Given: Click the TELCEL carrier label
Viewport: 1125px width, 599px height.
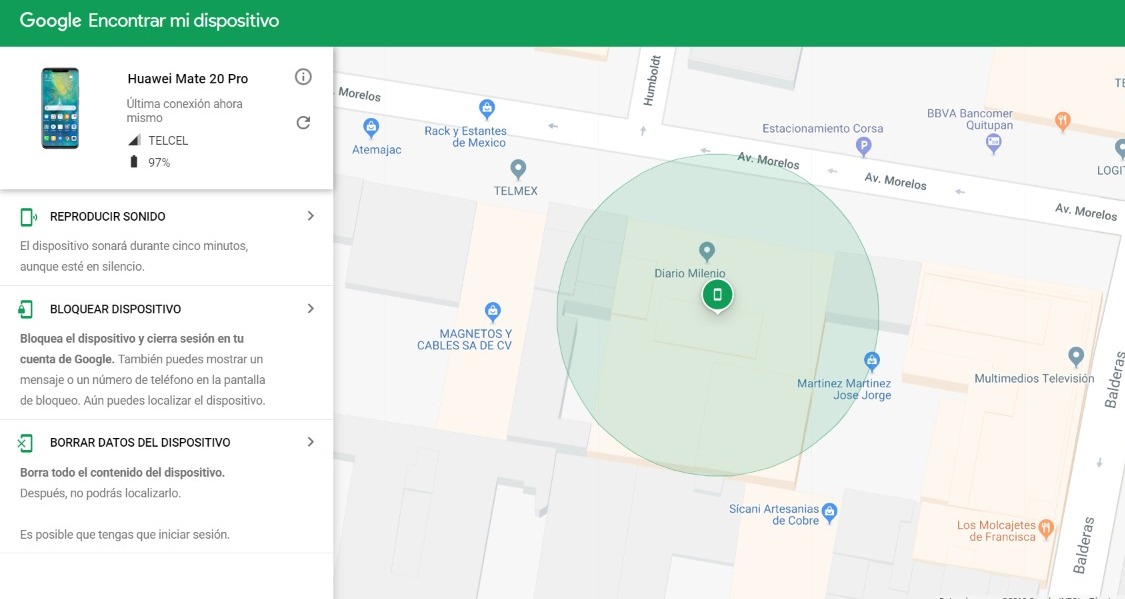Looking at the screenshot, I should 168,141.
